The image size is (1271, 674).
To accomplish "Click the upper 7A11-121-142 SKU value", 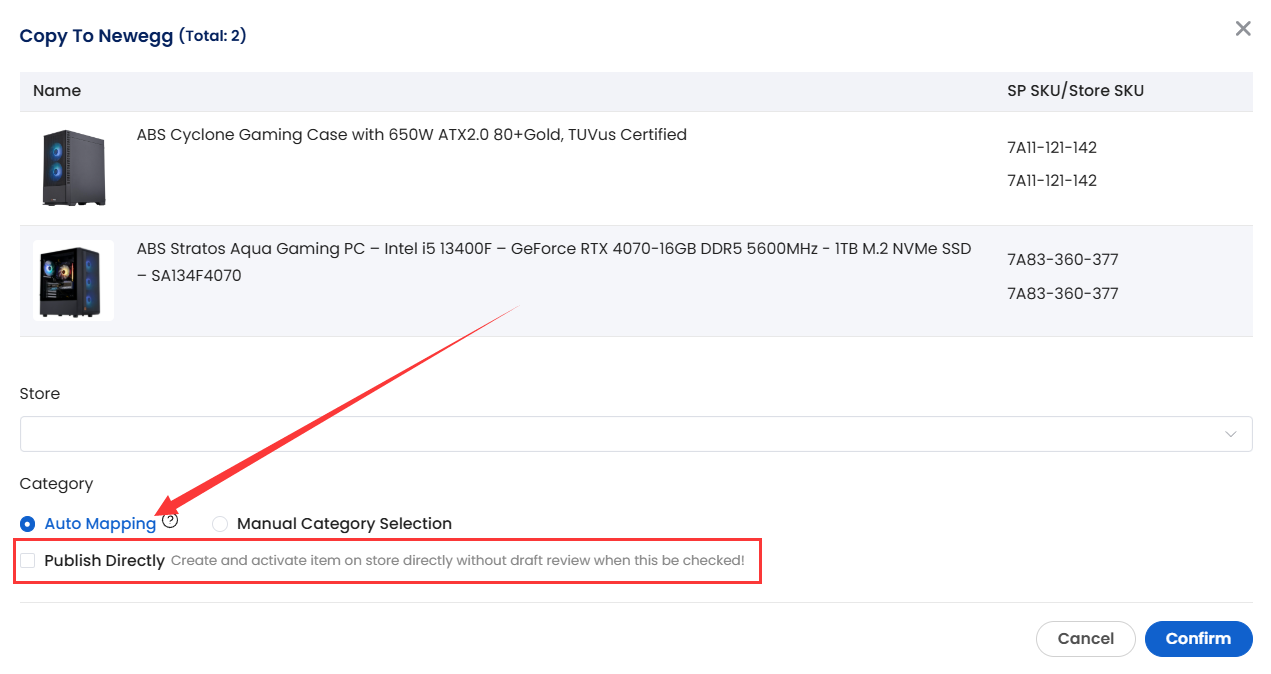I will 1052,148.
